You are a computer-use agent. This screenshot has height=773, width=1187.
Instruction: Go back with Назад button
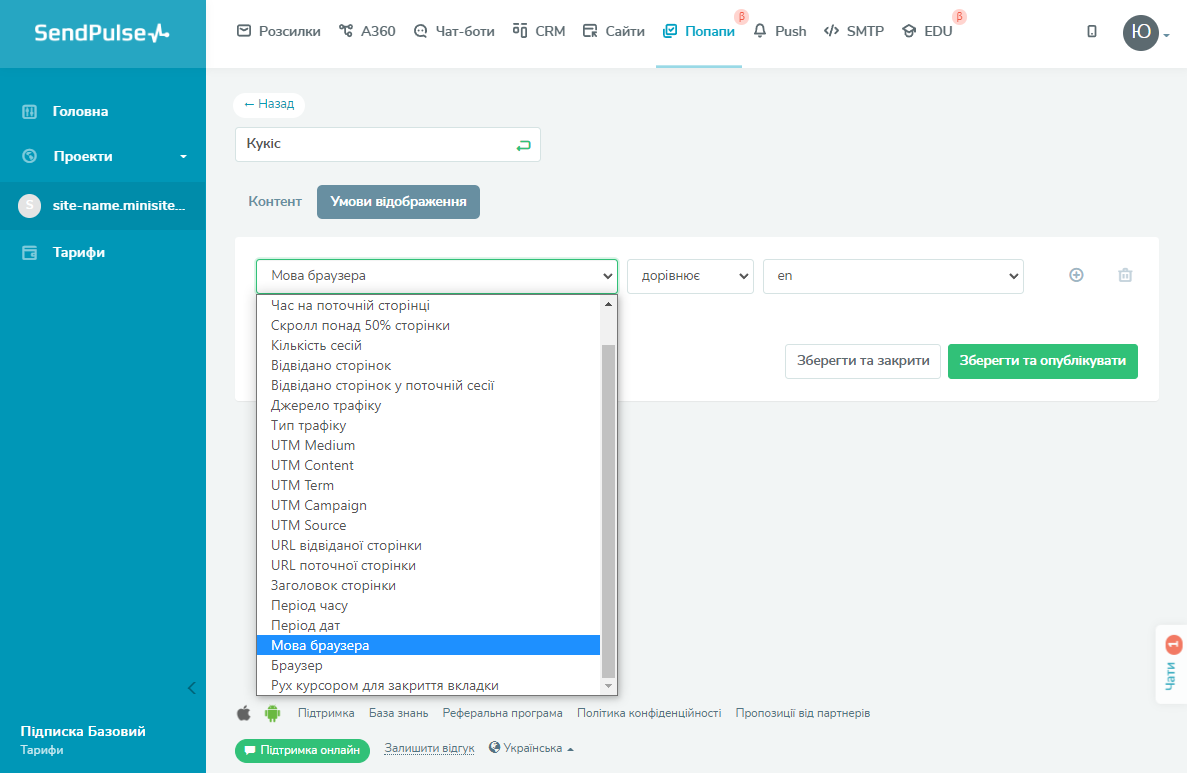coord(269,104)
